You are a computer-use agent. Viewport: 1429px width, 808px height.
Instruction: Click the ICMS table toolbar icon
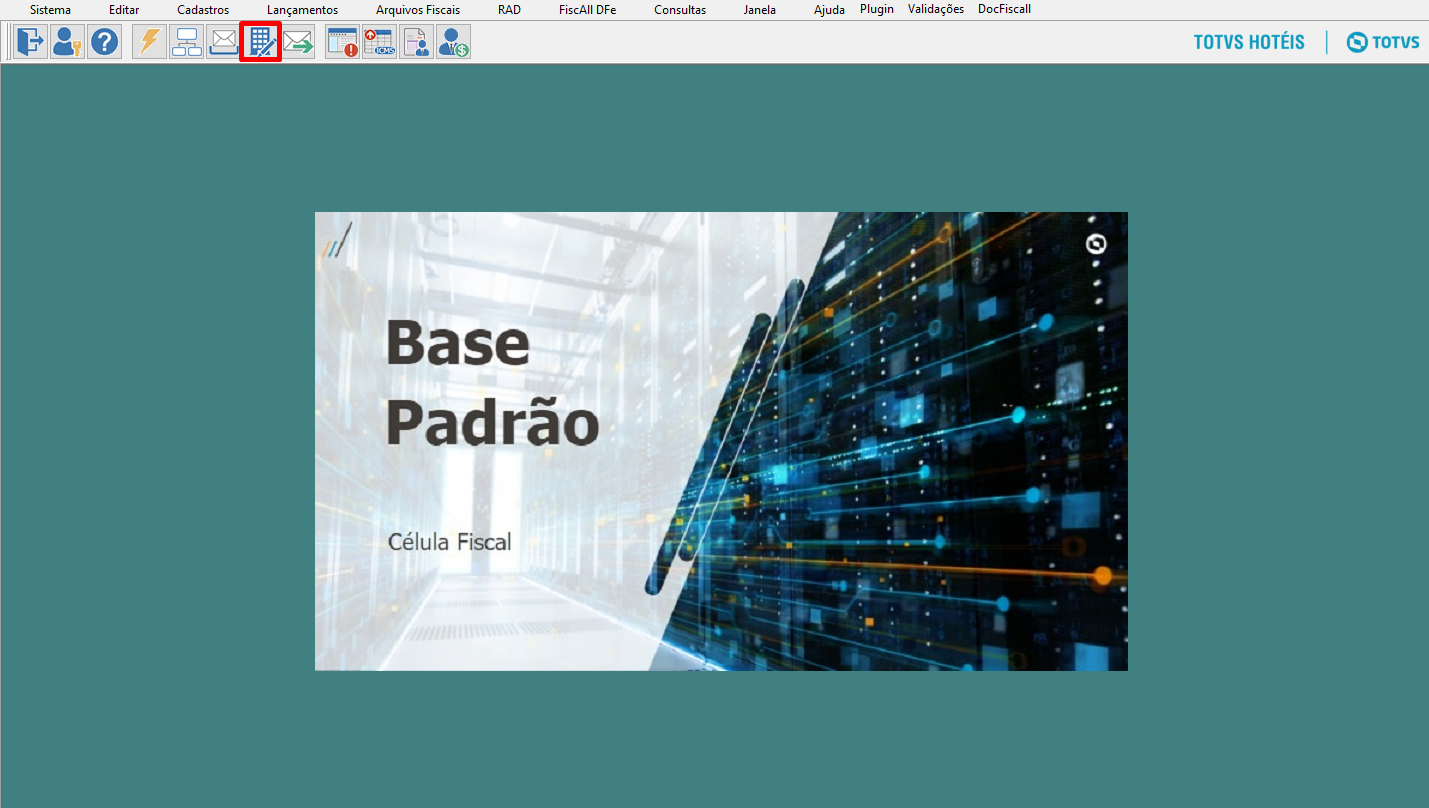(380, 42)
